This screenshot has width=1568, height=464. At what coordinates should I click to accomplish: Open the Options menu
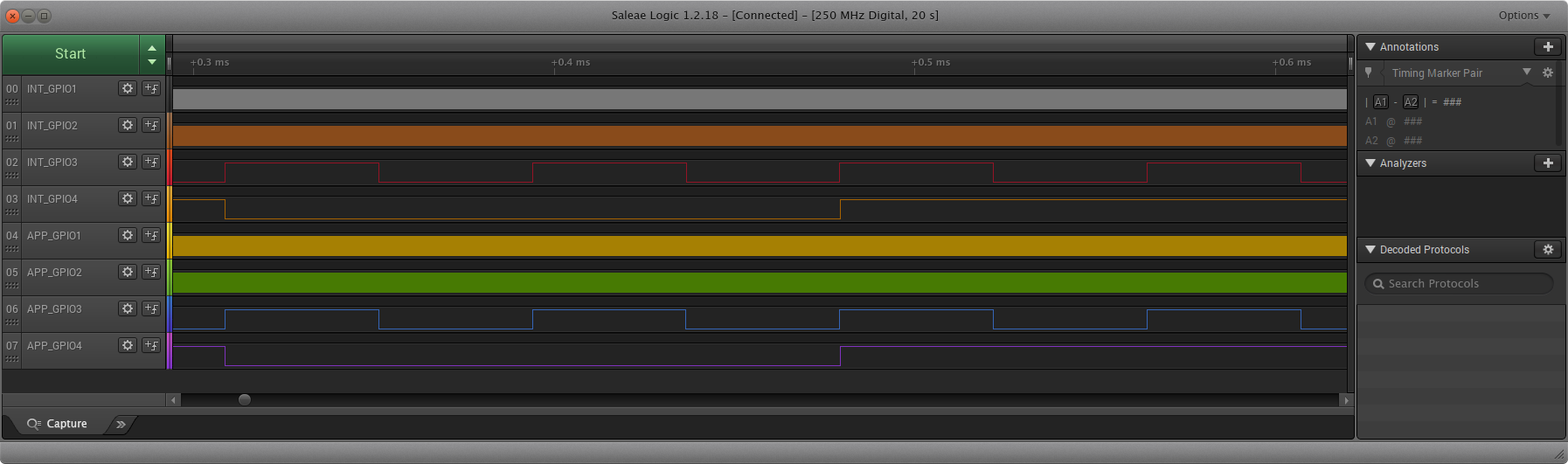(x=1523, y=16)
